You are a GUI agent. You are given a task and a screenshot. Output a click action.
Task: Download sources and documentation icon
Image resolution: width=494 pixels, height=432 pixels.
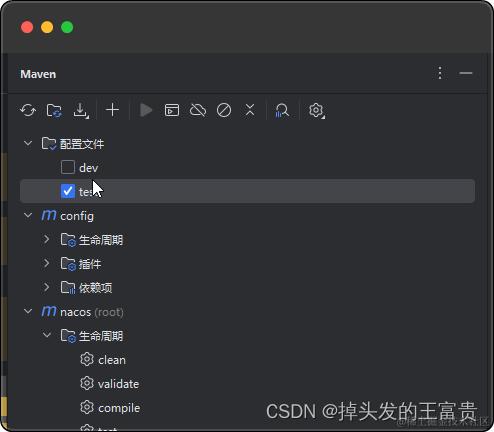click(81, 110)
